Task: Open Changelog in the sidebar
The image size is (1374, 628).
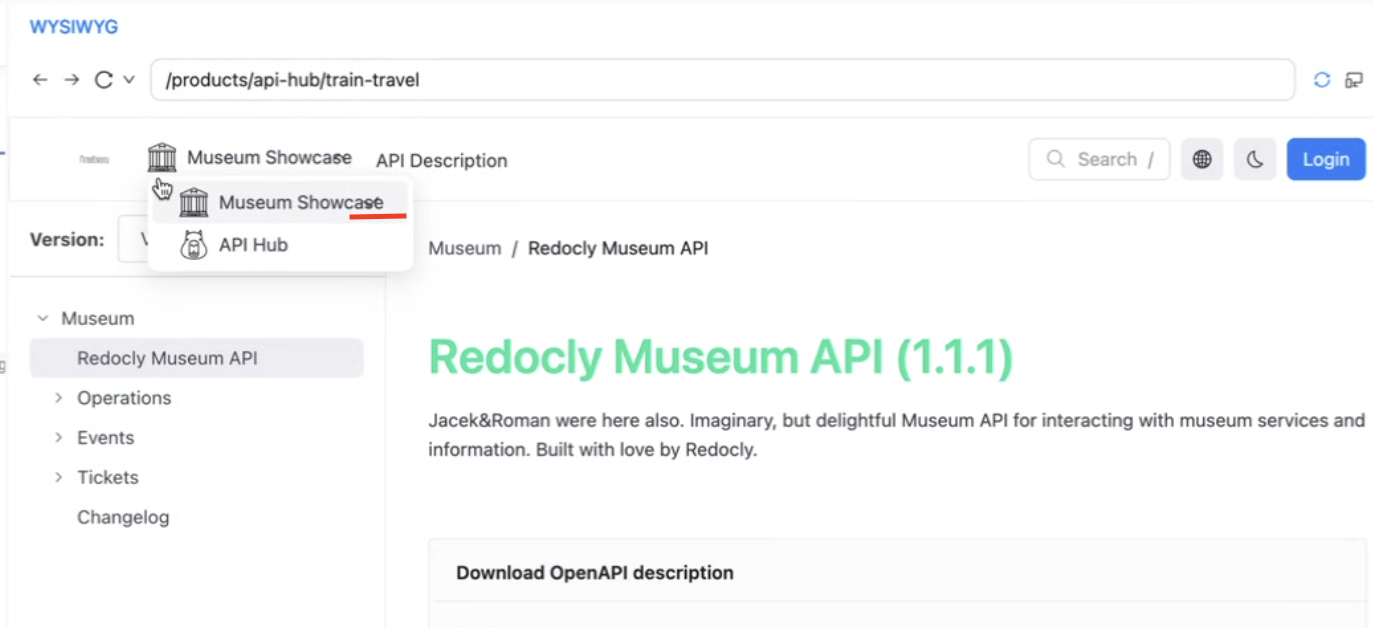Action: [x=123, y=517]
